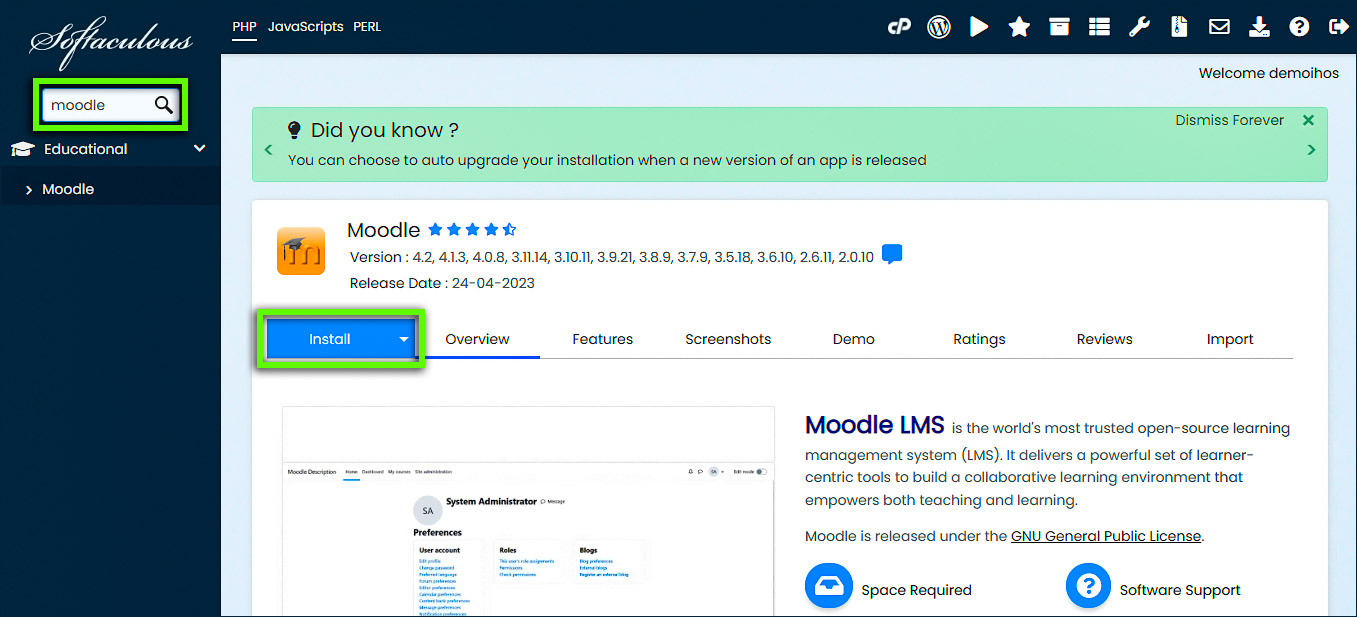Open the WordPress Manager icon

(938, 26)
